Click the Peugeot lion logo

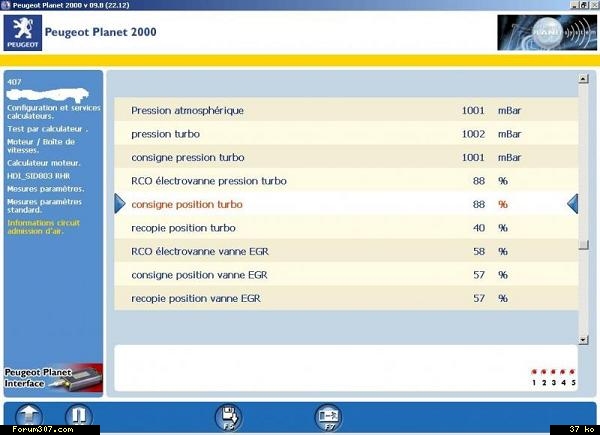coord(22,33)
